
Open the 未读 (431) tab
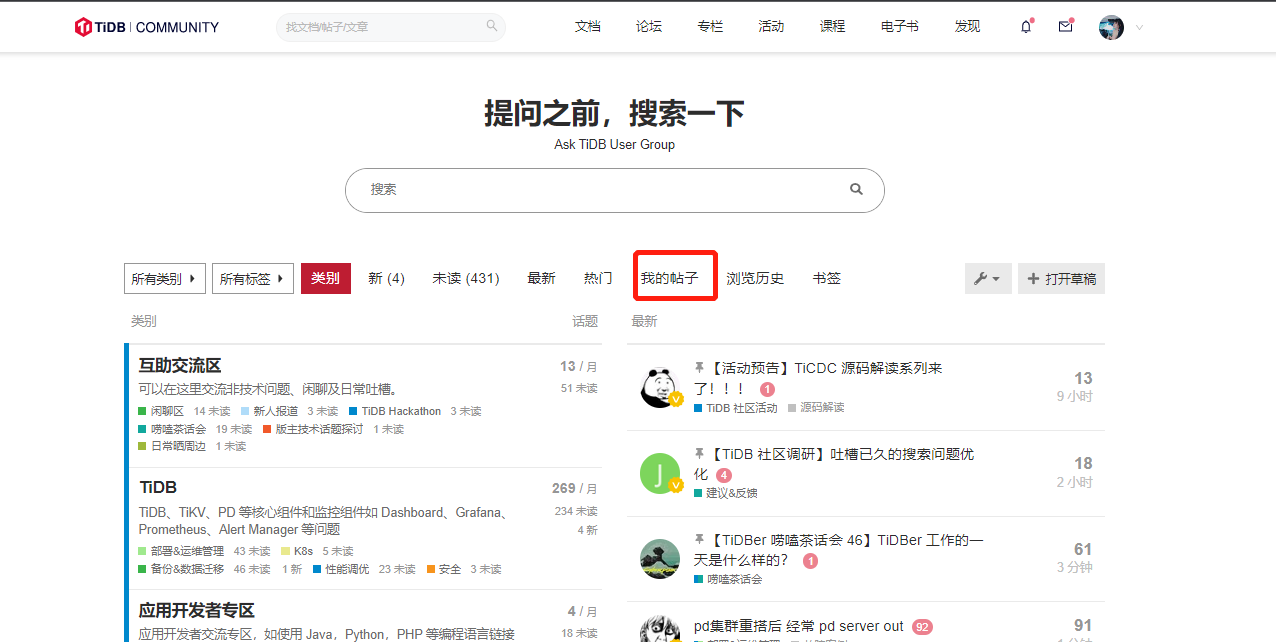click(466, 279)
